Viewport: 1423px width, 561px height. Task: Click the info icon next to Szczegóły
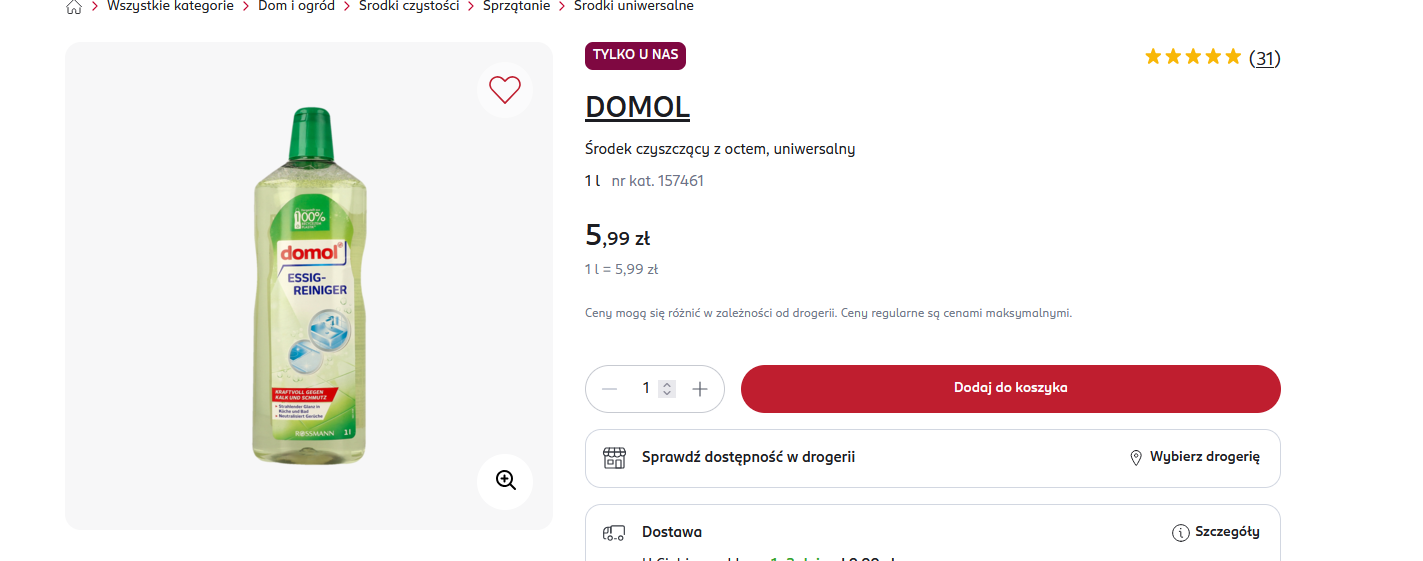1181,533
